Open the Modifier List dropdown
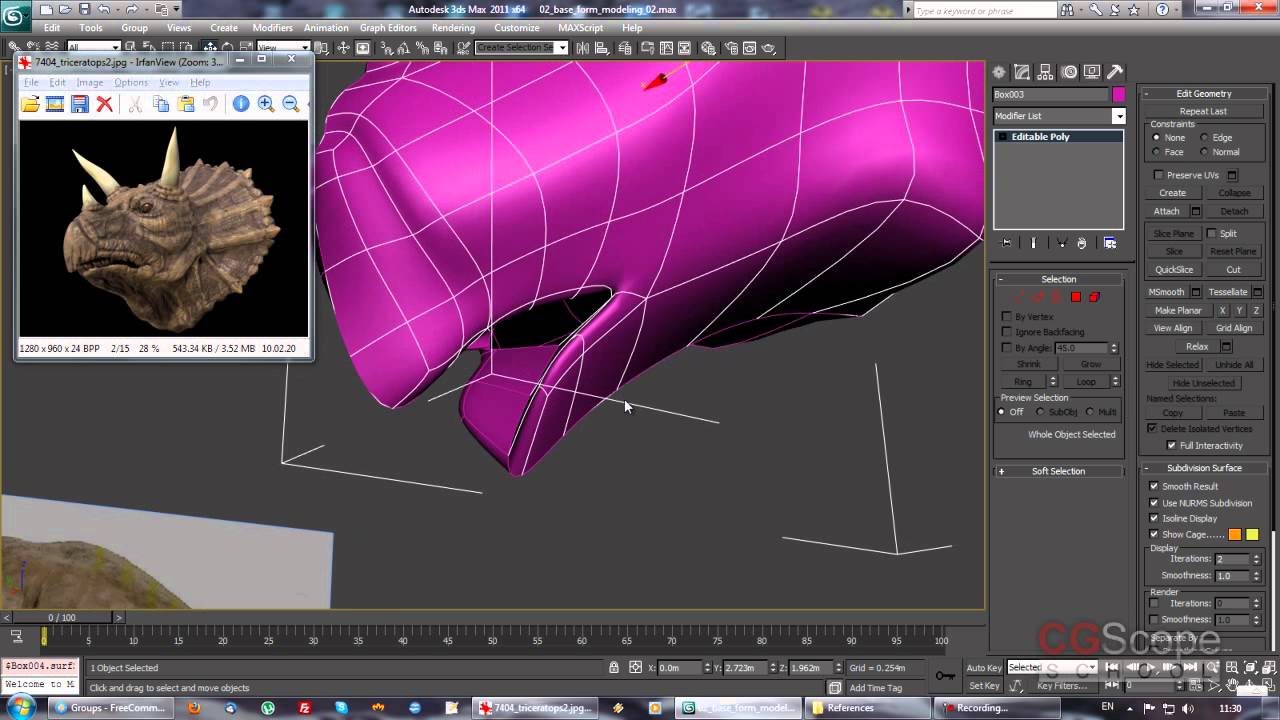This screenshot has height=720, width=1280. [1118, 116]
